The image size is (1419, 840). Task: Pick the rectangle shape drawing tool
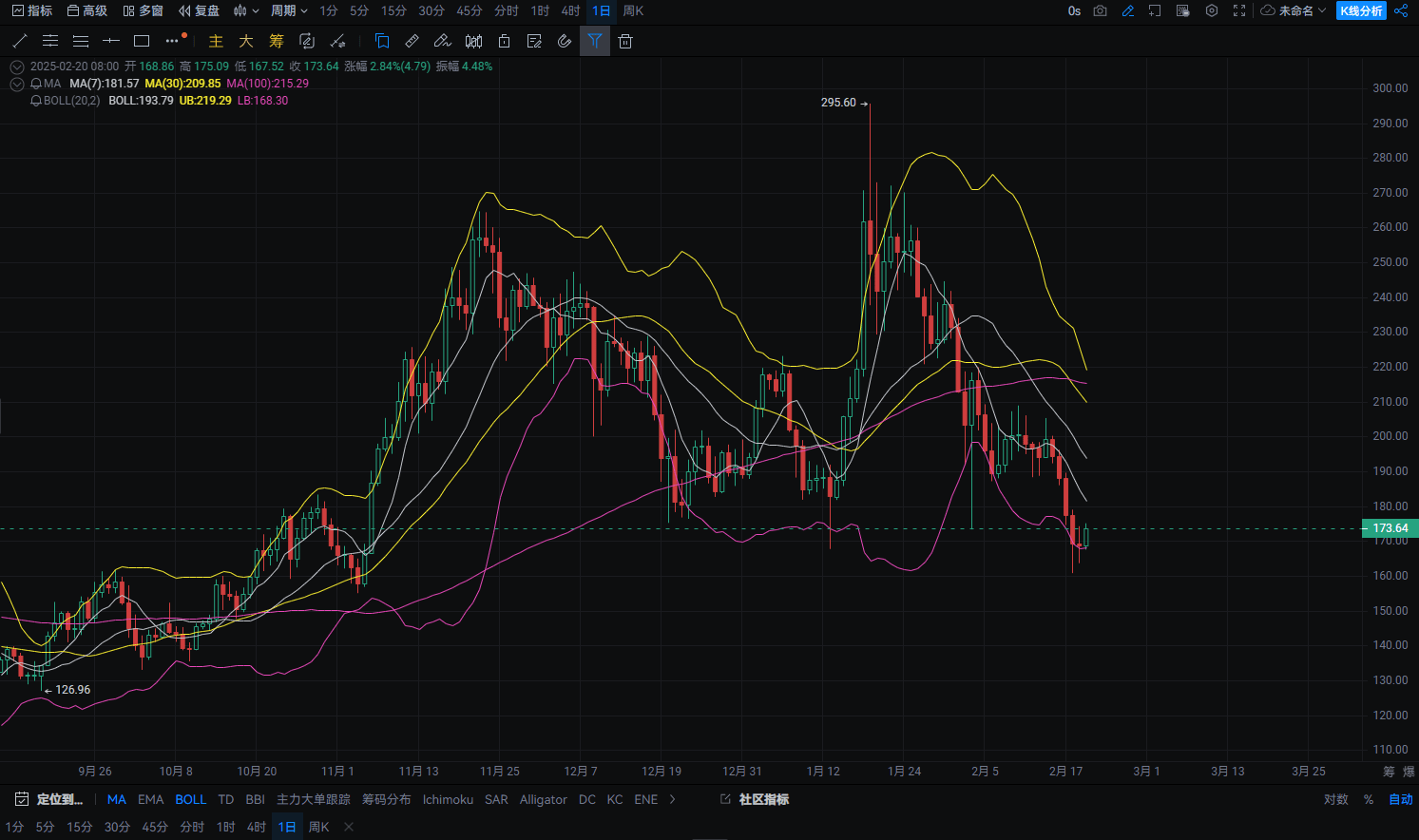(142, 41)
